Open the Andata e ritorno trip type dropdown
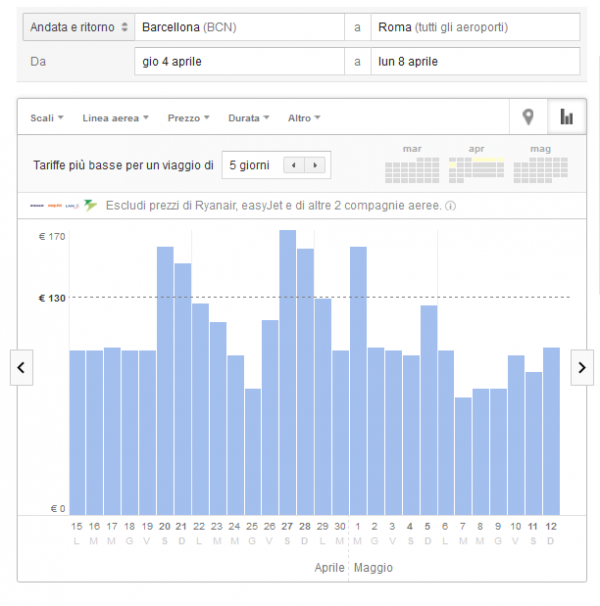Screen dimensions: 600x606 coord(78,27)
